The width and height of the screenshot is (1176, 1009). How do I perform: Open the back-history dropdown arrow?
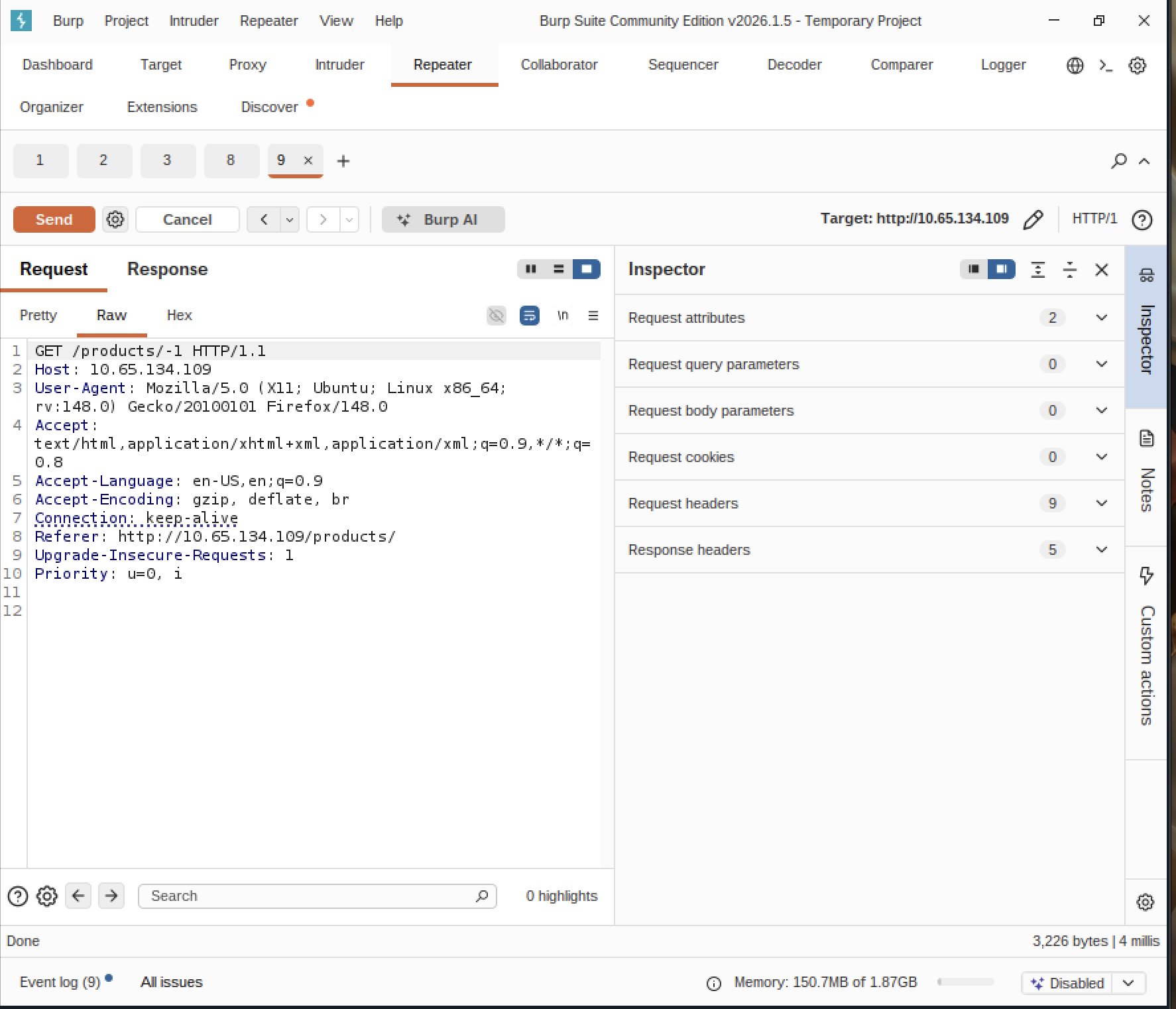point(290,219)
